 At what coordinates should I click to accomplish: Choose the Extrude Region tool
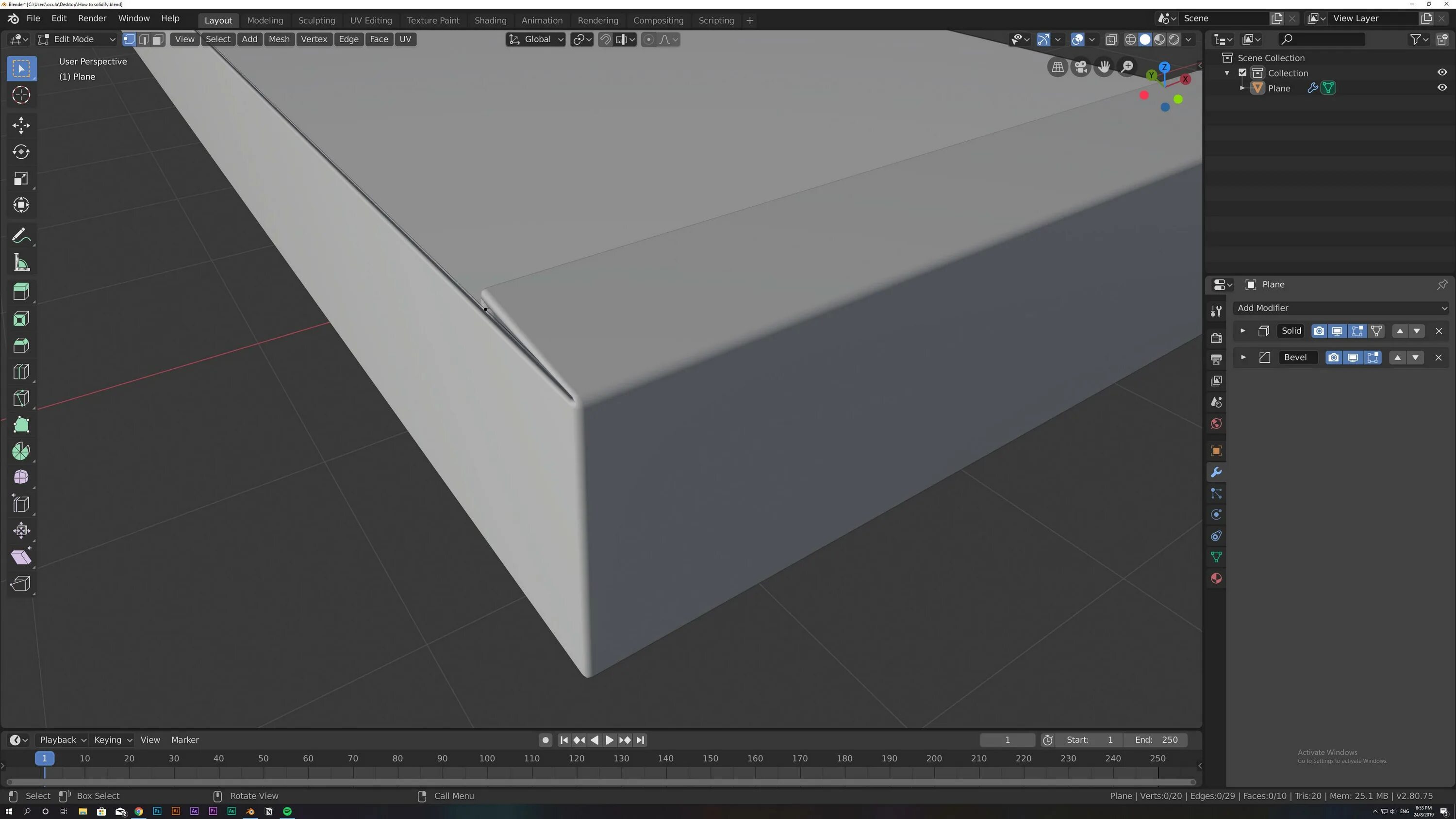click(x=21, y=292)
